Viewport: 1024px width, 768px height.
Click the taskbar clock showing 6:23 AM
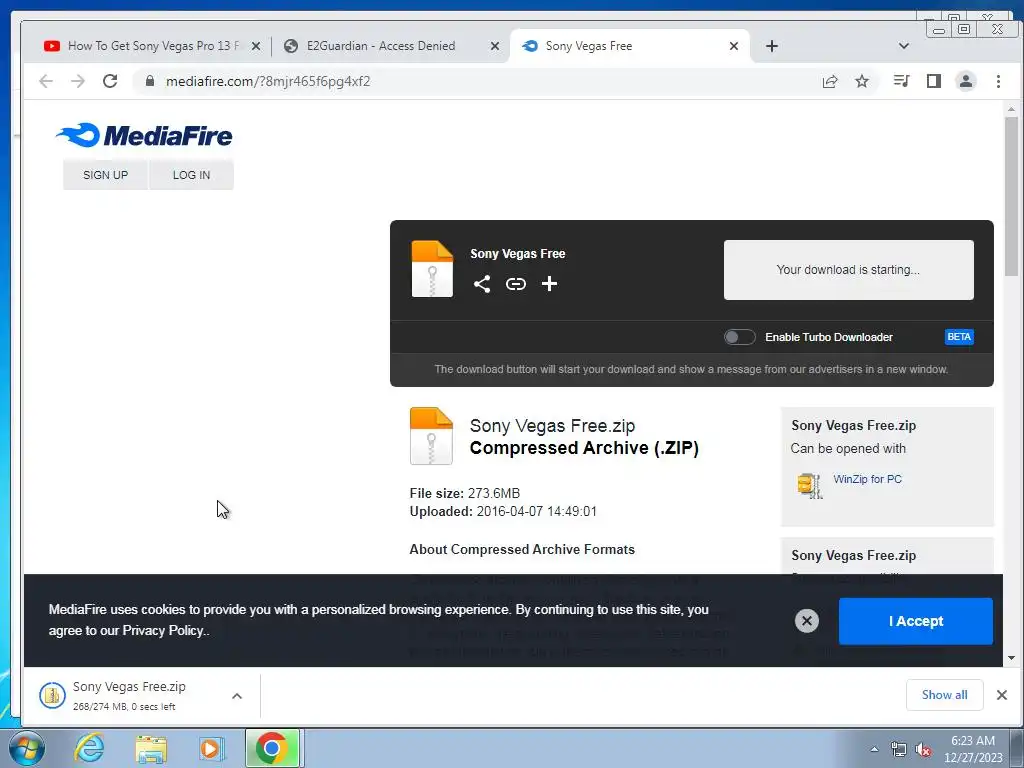pos(973,749)
